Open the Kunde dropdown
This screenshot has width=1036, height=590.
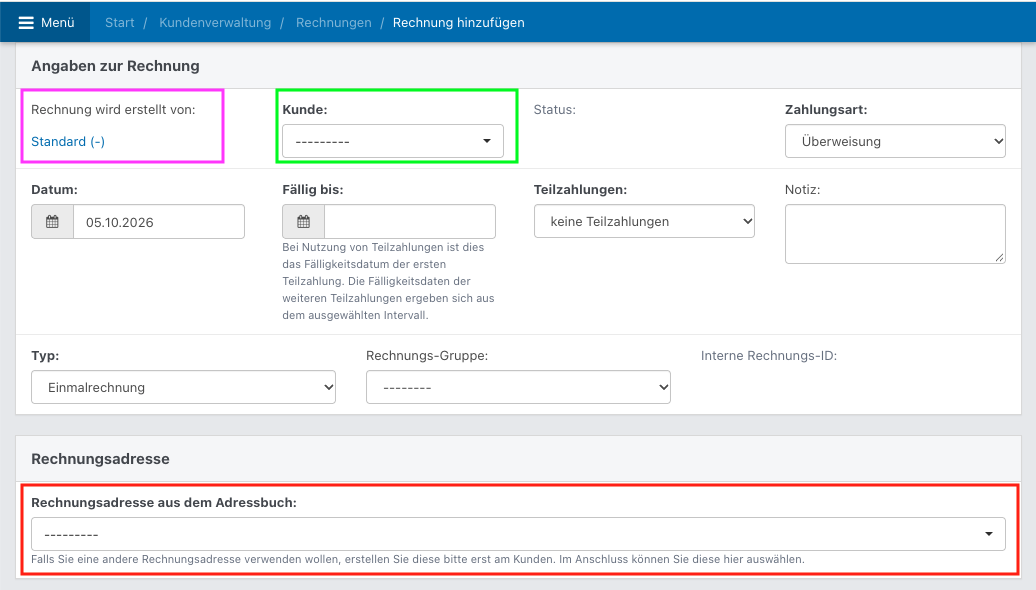(x=392, y=141)
